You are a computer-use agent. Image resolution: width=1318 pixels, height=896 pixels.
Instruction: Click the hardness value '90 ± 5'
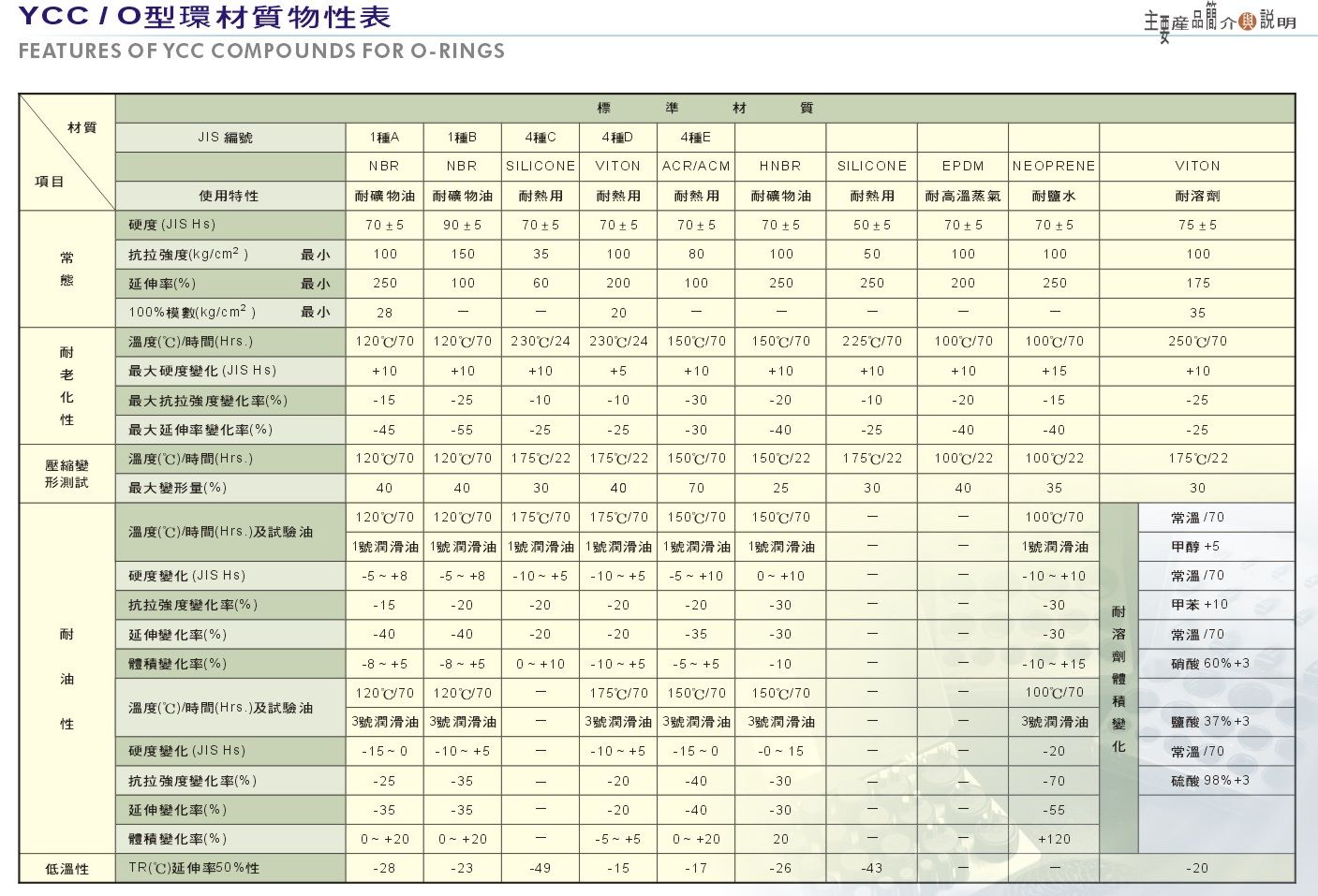462,225
